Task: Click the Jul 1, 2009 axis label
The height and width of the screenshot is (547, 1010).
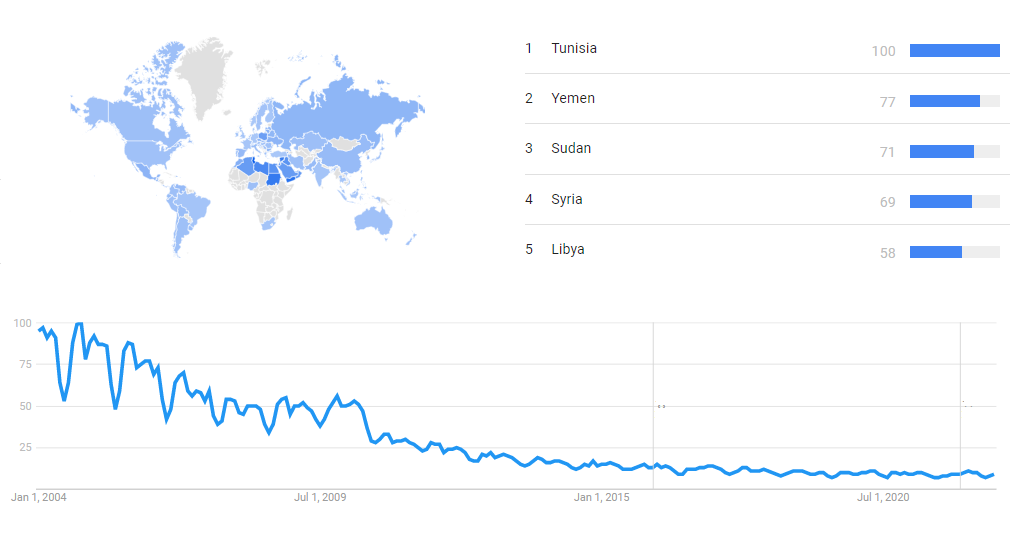Action: [320, 497]
